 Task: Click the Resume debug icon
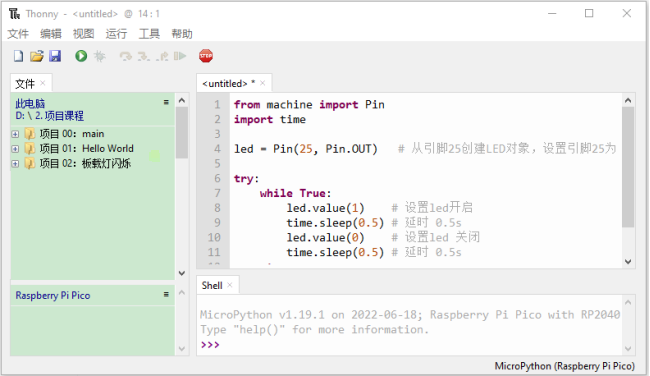pyautogui.click(x=180, y=56)
